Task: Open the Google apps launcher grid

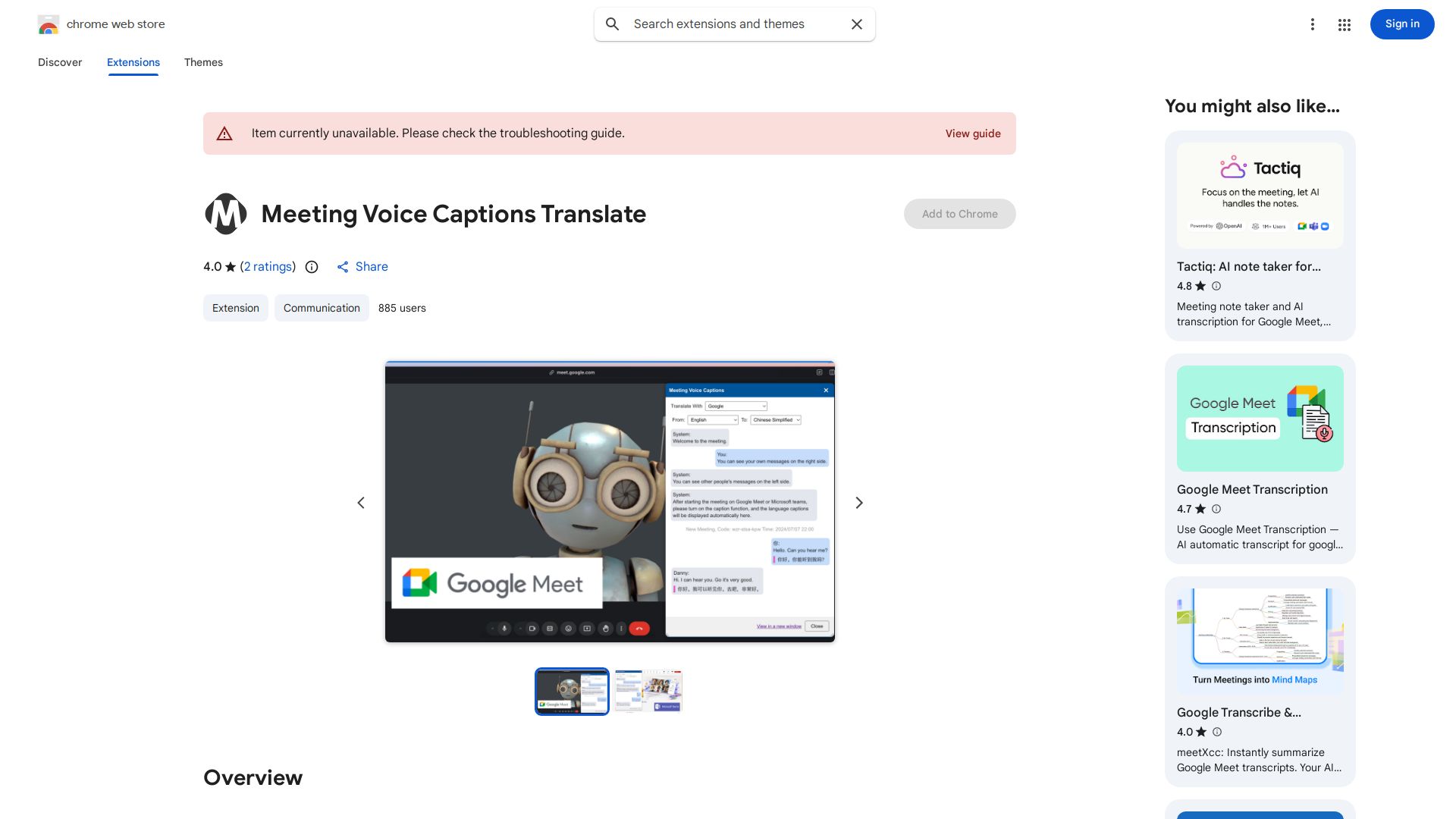Action: click(1344, 24)
